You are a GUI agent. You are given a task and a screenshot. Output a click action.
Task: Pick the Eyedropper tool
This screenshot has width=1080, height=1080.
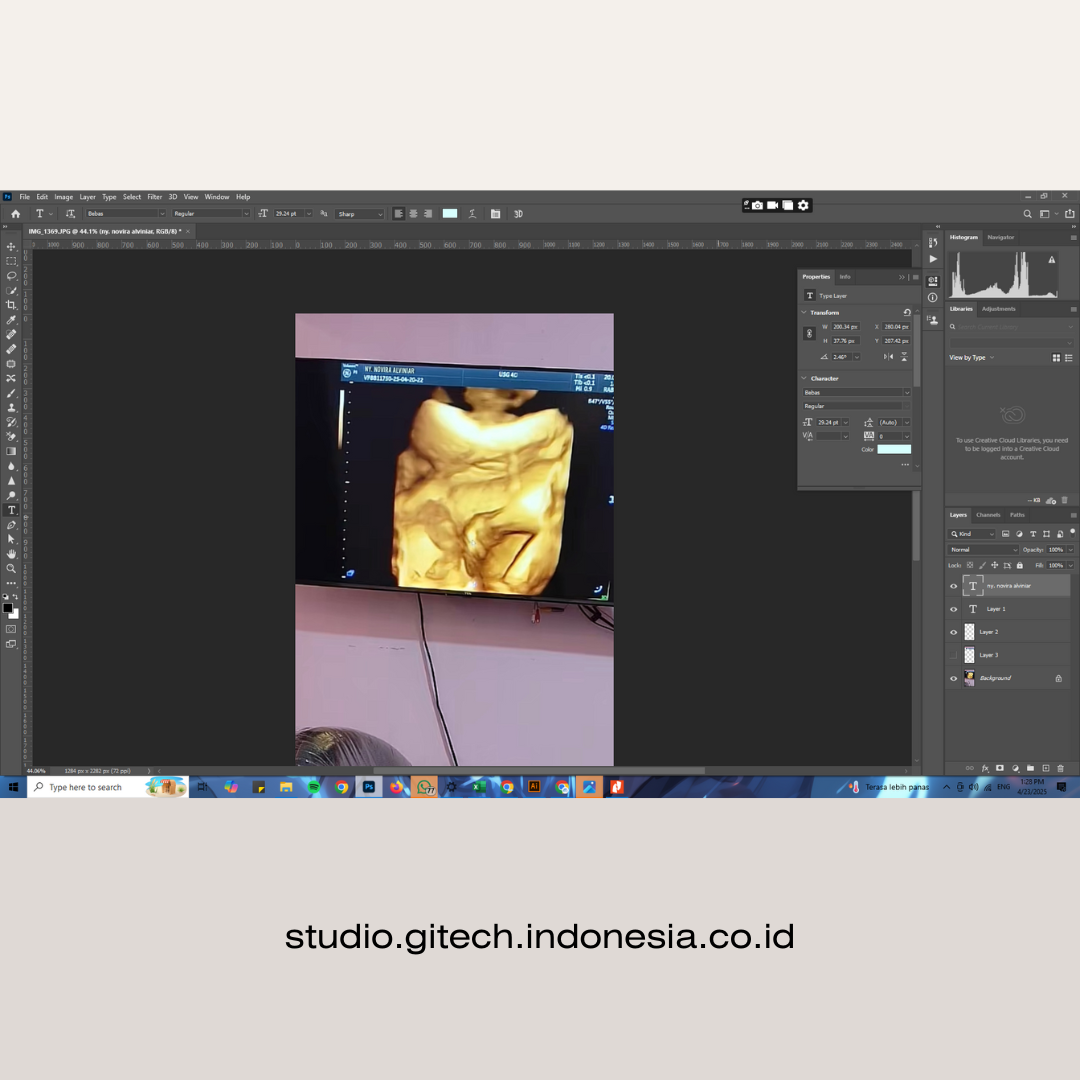[11, 320]
